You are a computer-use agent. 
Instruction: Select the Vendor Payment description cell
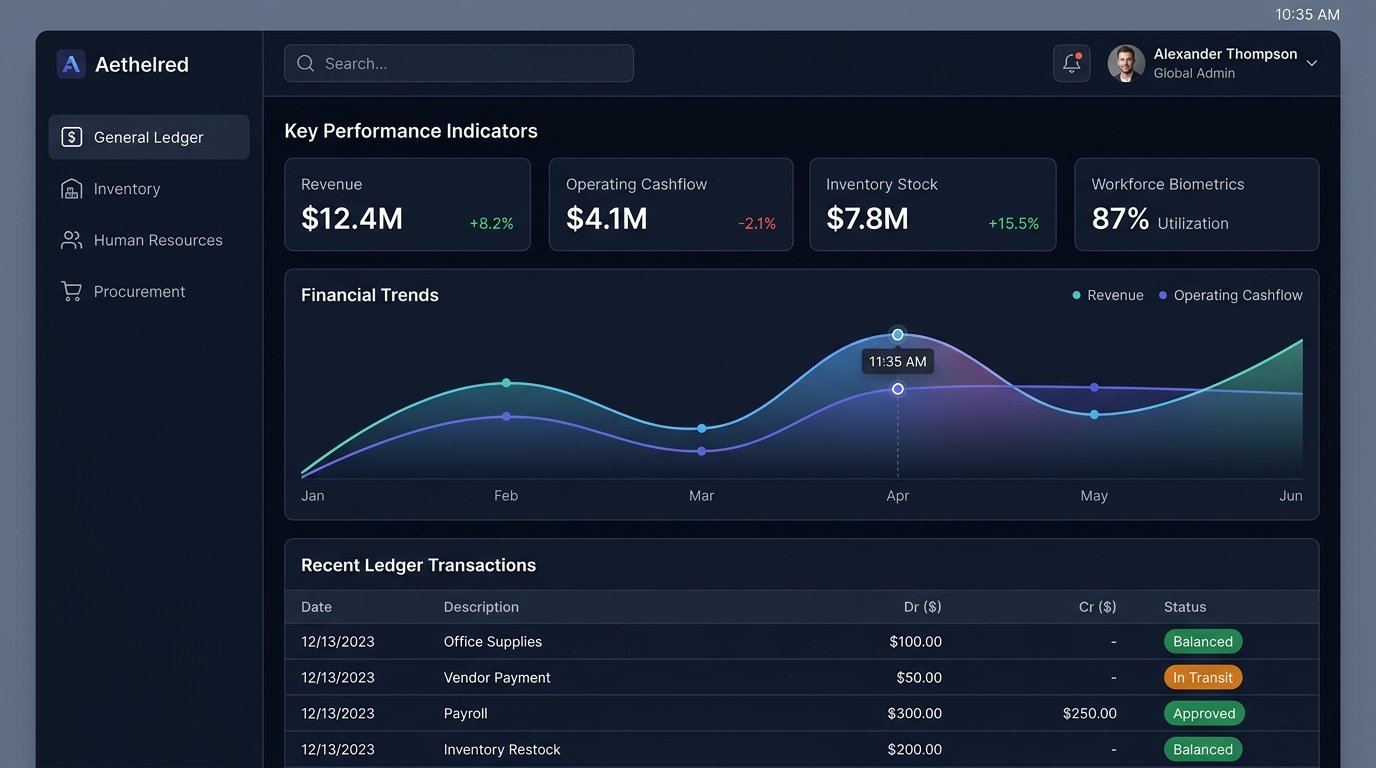[x=497, y=678]
